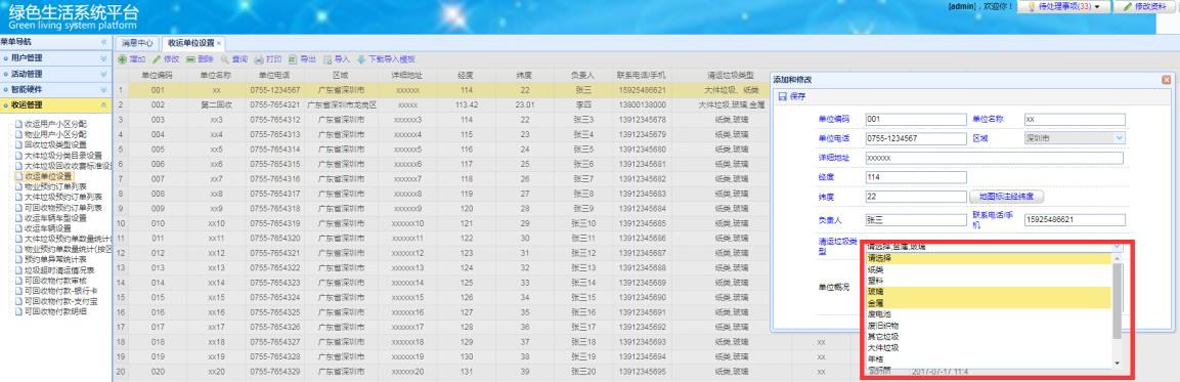Screen dimensions: 1180x382
Task: Select 废电池 in the garbage type list
Action: coord(988,314)
